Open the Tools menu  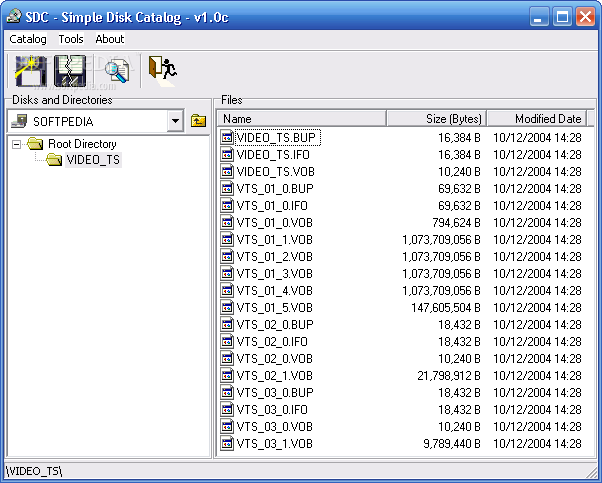point(71,39)
